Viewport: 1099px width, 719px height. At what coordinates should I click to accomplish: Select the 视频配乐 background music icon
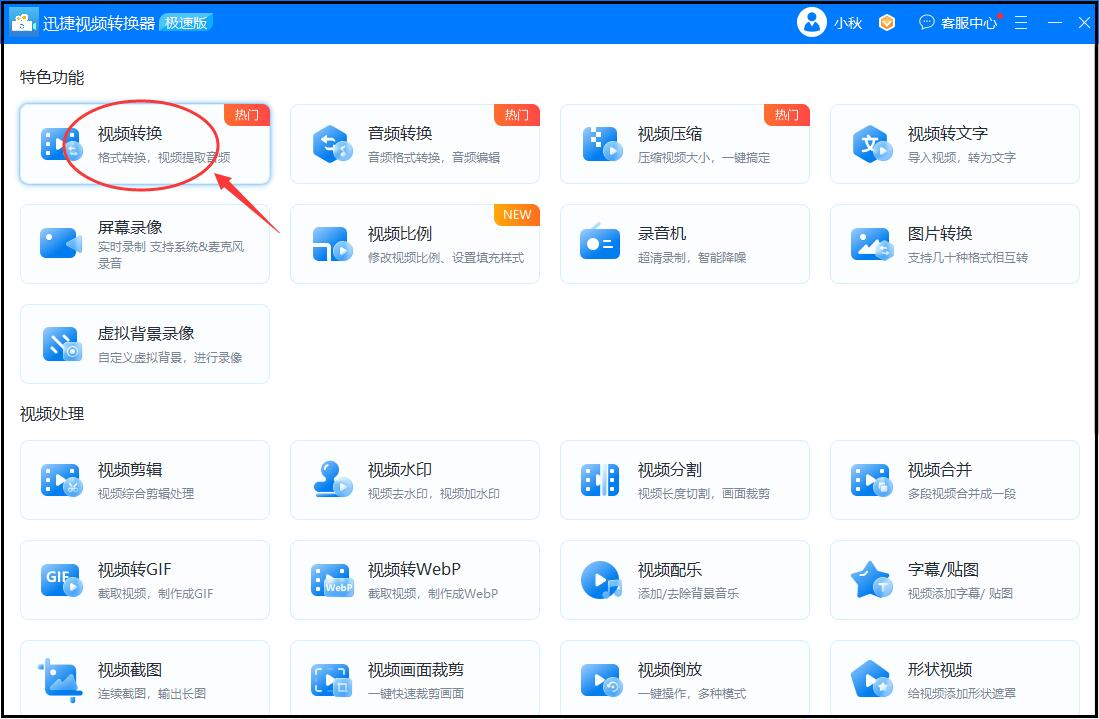click(x=601, y=580)
